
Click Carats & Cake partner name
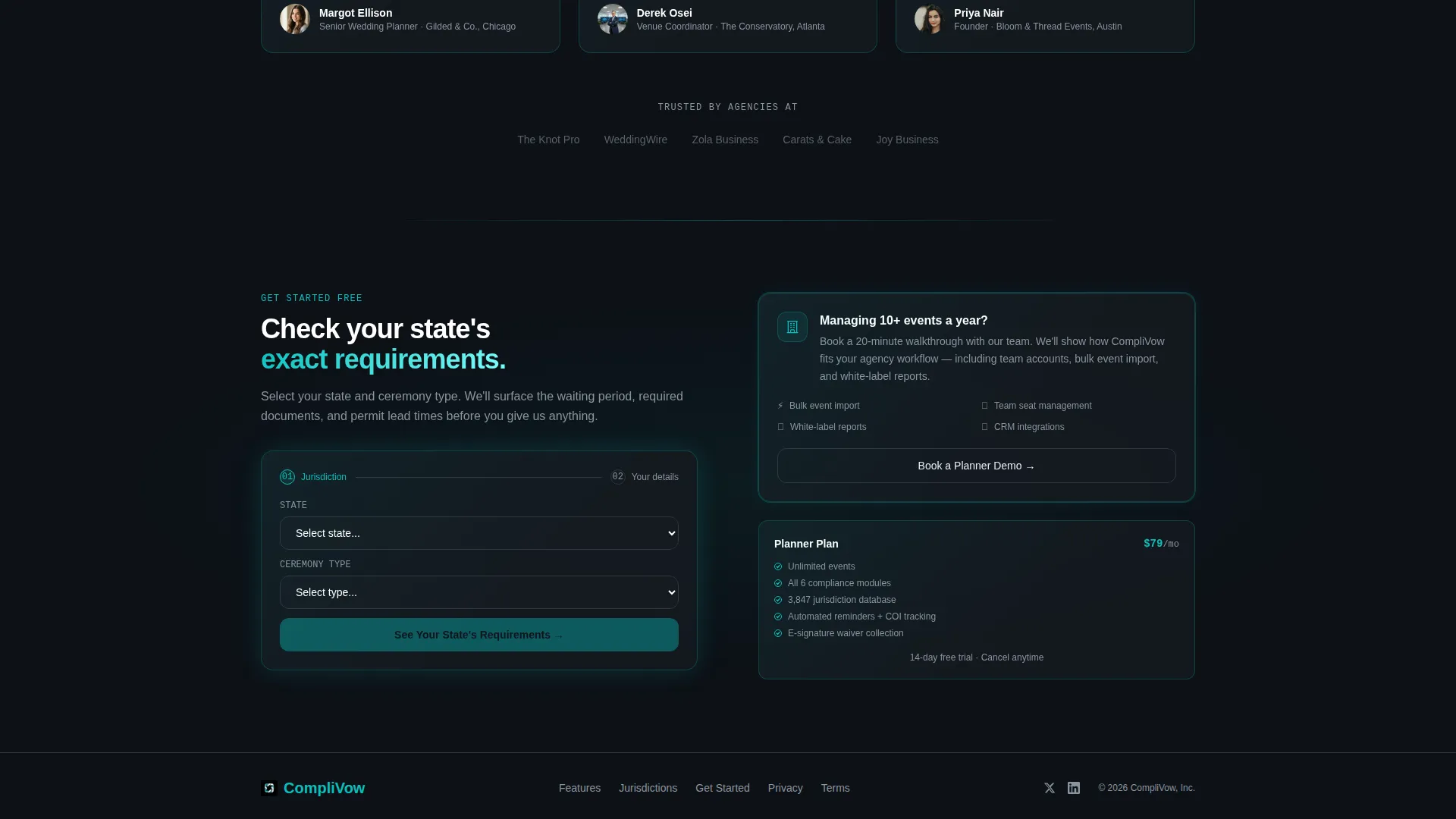[817, 140]
